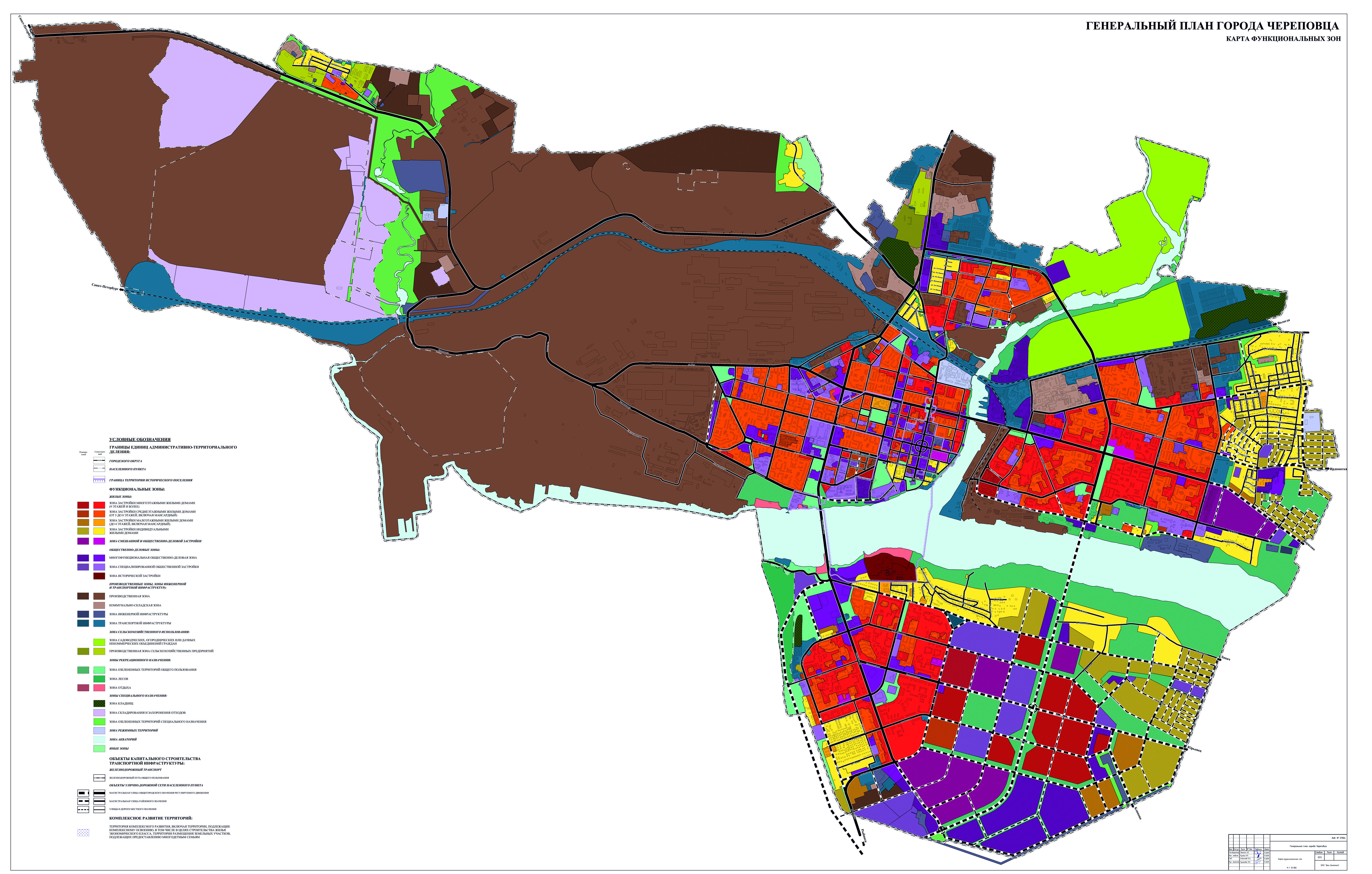The image size is (1372, 874).
Task: Click planned citywide arterial street legend symbol
Action: pyautogui.click(x=83, y=793)
